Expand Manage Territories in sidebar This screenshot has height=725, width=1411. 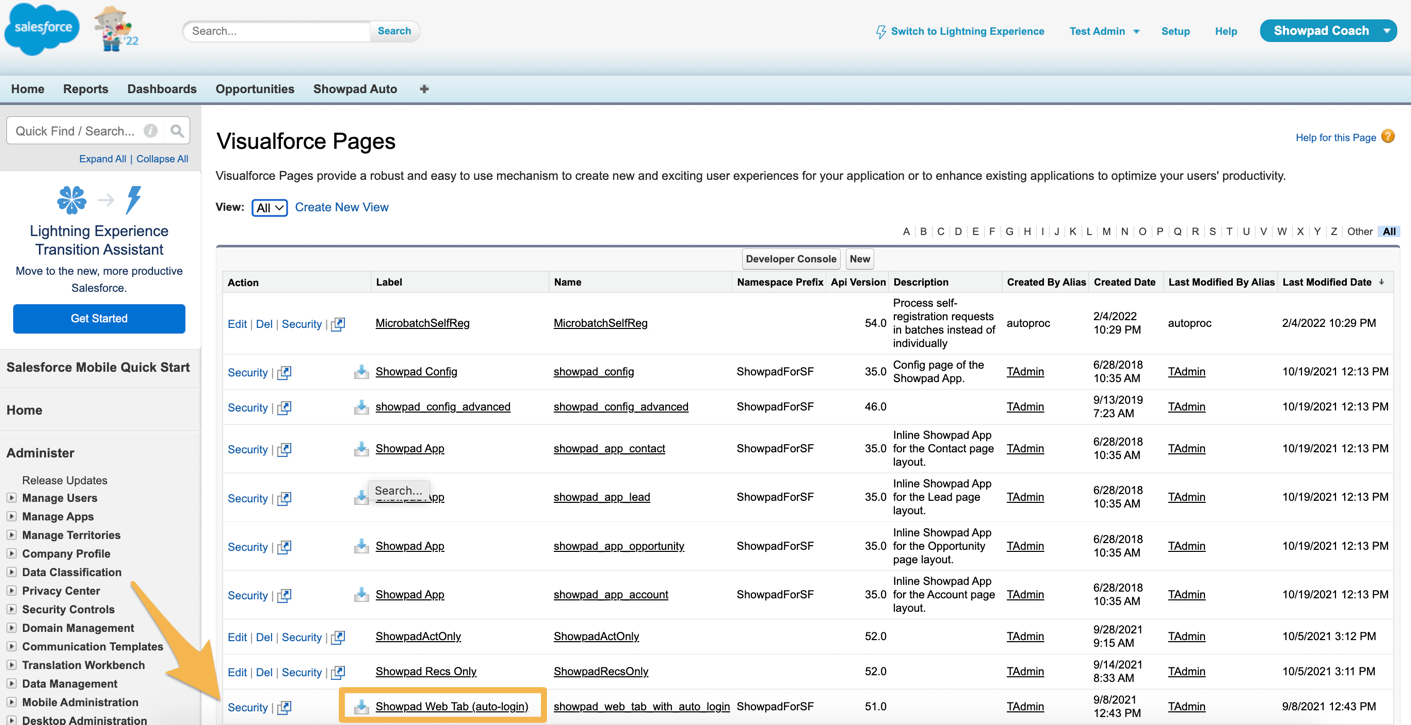point(11,535)
